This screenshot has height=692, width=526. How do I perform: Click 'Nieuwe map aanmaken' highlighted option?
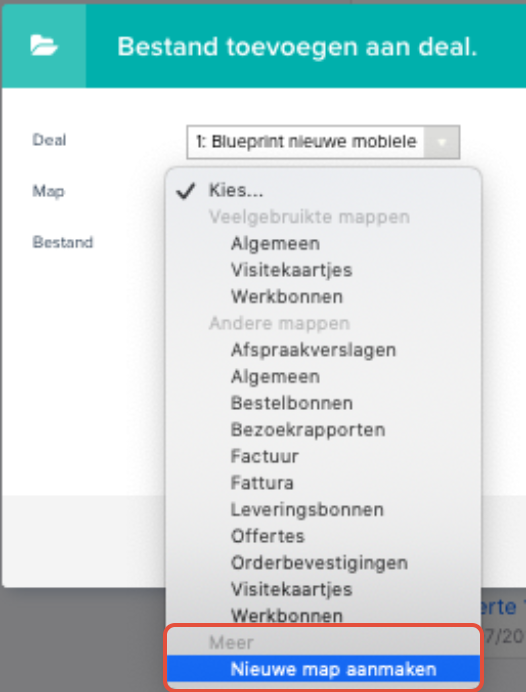[323, 669]
